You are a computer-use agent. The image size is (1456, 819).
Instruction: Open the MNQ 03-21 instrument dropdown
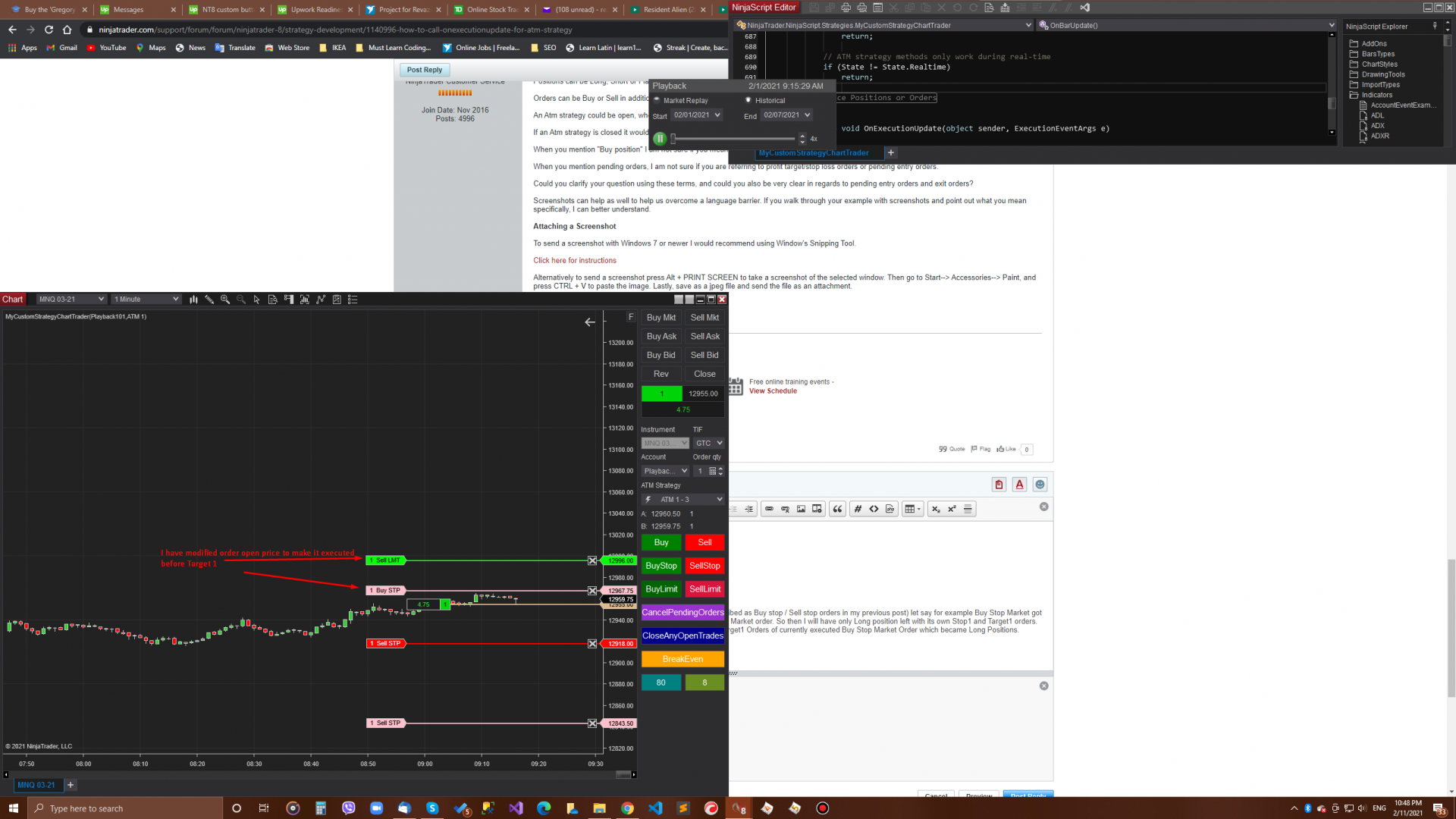[71, 300]
